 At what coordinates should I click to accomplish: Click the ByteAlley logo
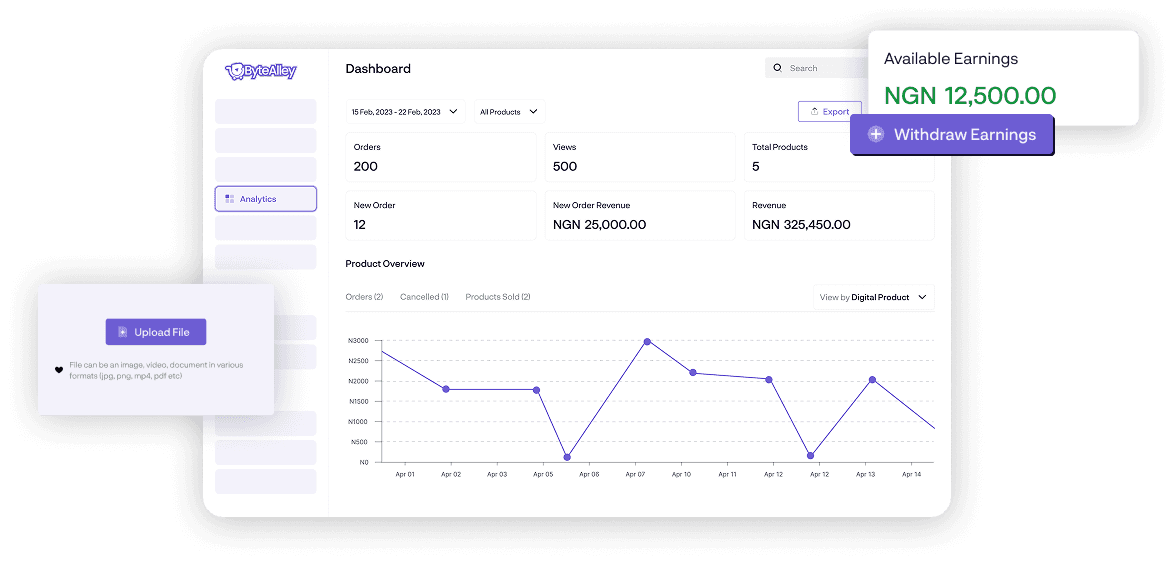(261, 71)
